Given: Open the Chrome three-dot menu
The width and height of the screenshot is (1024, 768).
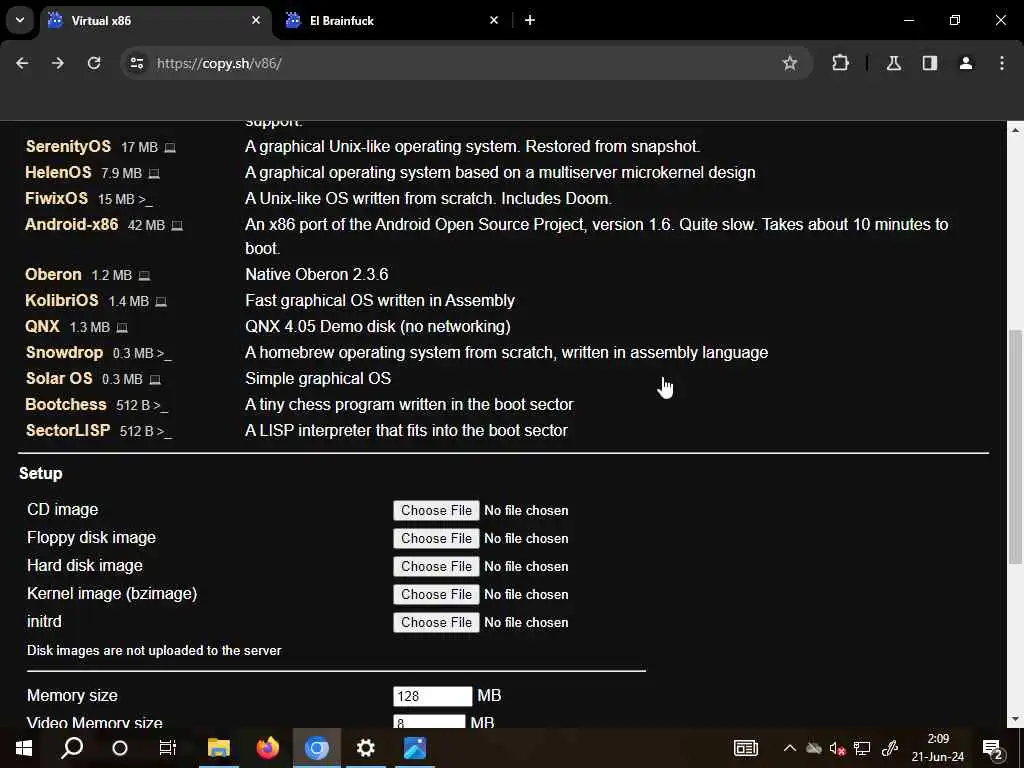Looking at the screenshot, I should pos(1002,63).
